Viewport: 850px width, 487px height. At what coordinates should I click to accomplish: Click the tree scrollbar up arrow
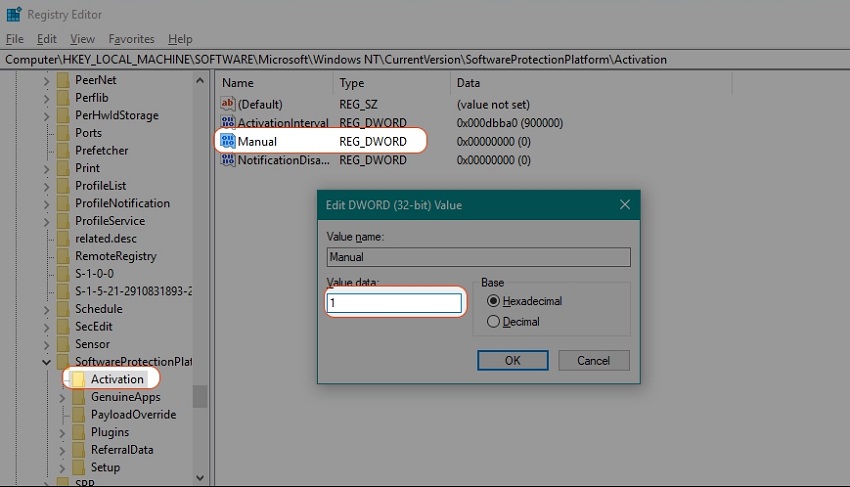pyautogui.click(x=200, y=80)
